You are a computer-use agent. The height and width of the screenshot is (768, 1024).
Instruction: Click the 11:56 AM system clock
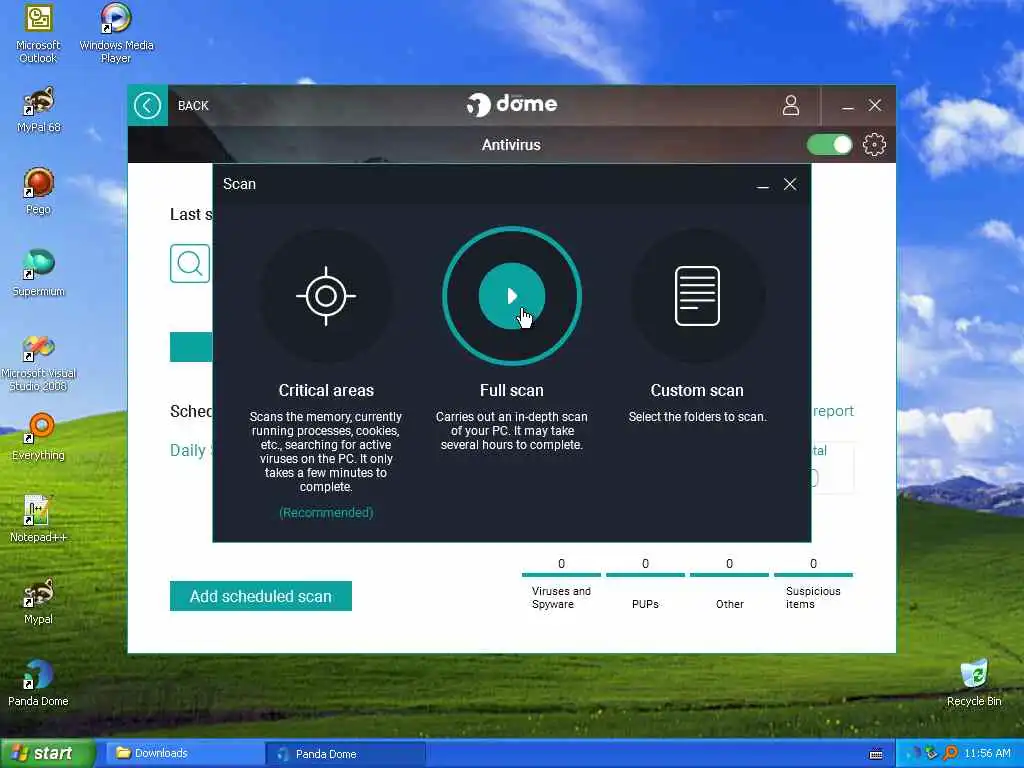(987, 753)
